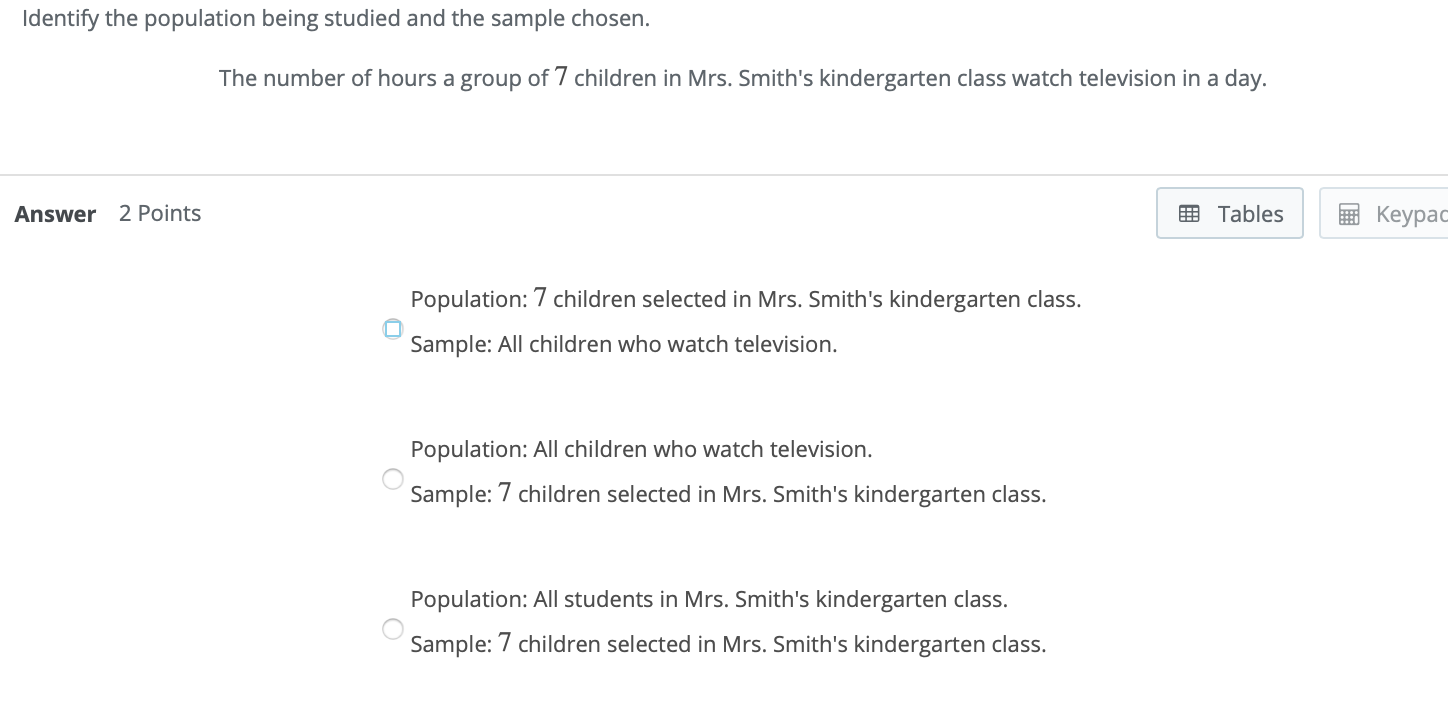The image size is (1448, 702).
Task: Click the question sentence about kindergarten television hours
Action: coord(743,78)
